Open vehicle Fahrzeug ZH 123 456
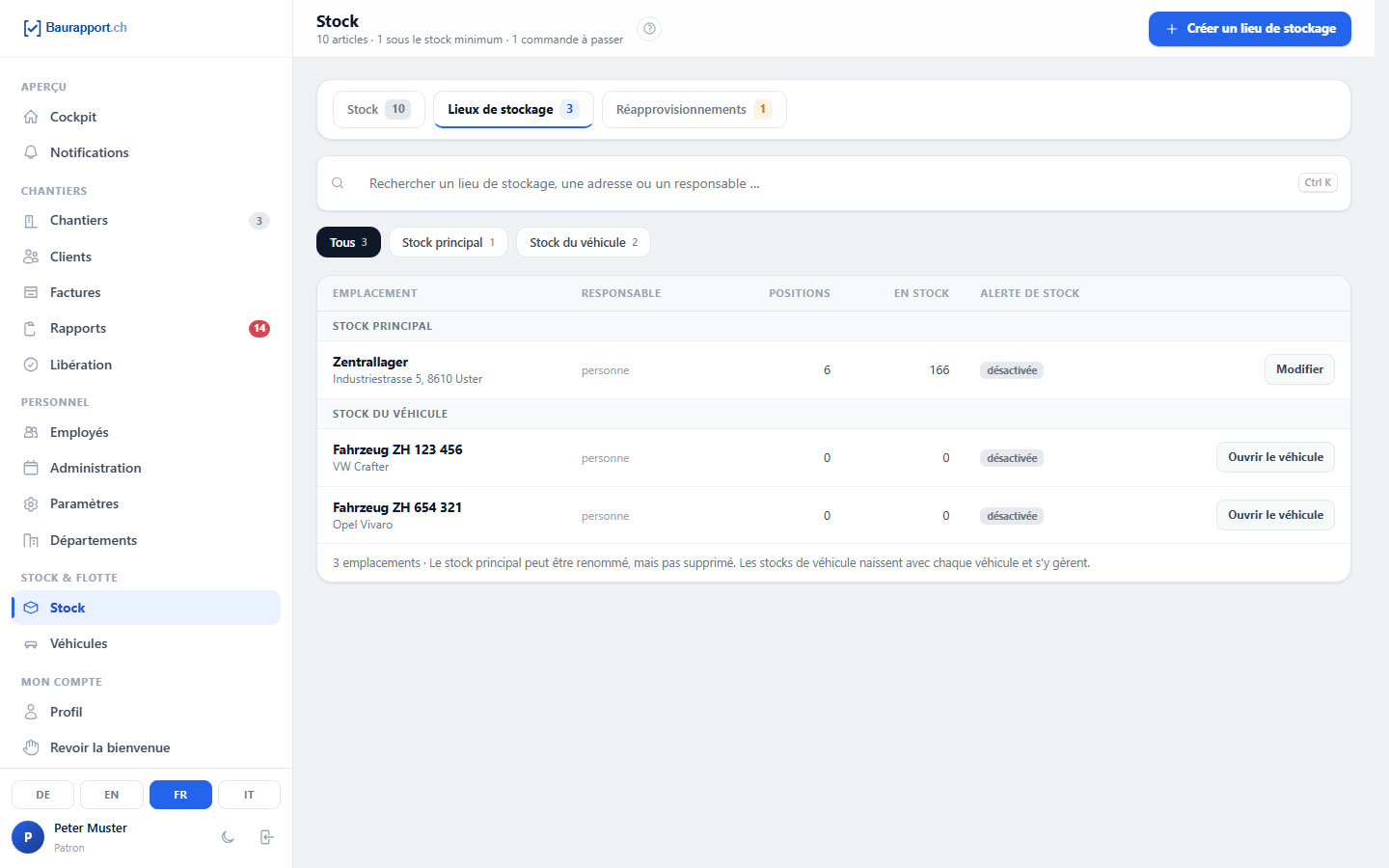Image resolution: width=1389 pixels, height=868 pixels. (x=1275, y=457)
